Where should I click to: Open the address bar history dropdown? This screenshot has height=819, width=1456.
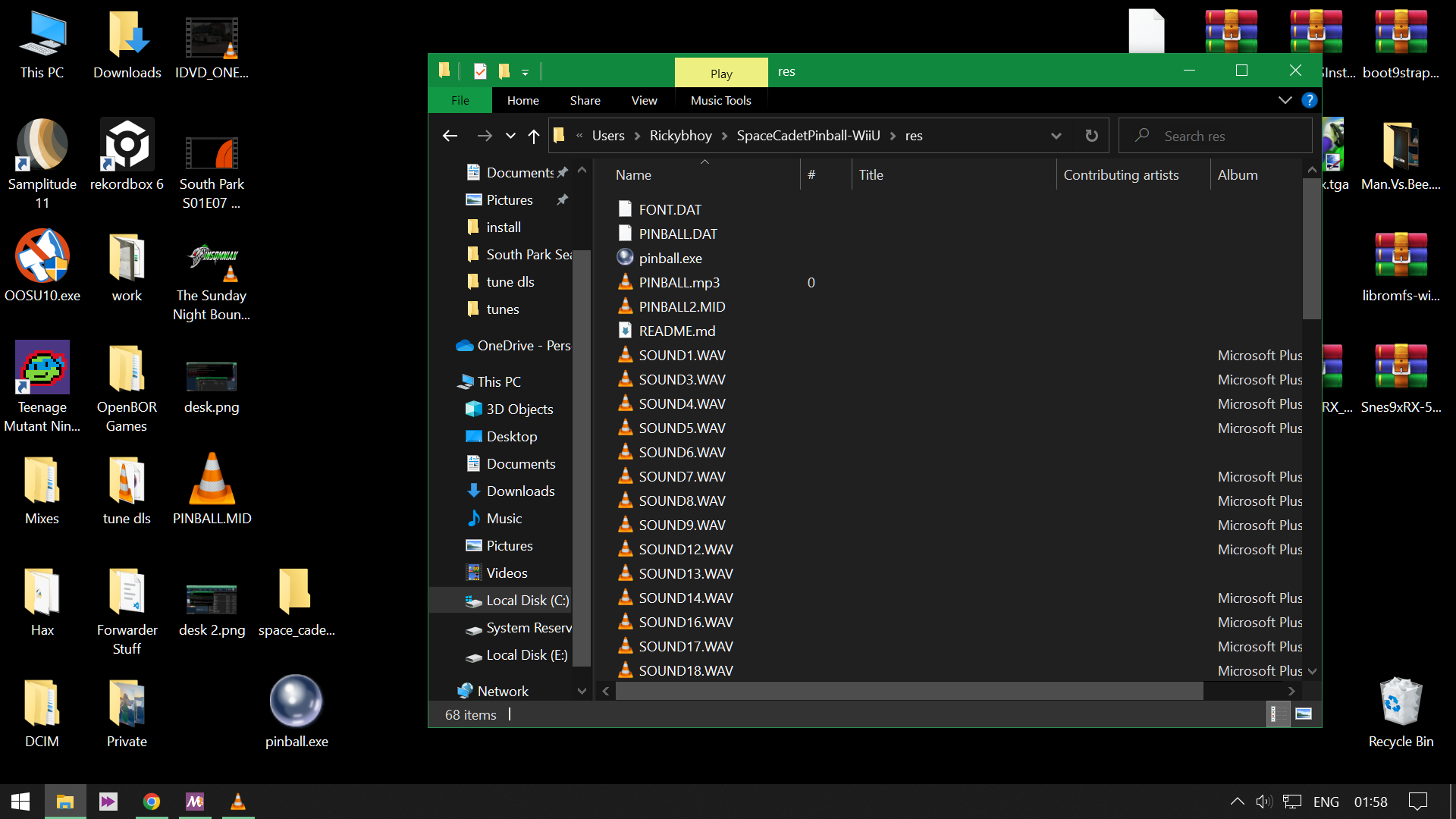point(1056,136)
